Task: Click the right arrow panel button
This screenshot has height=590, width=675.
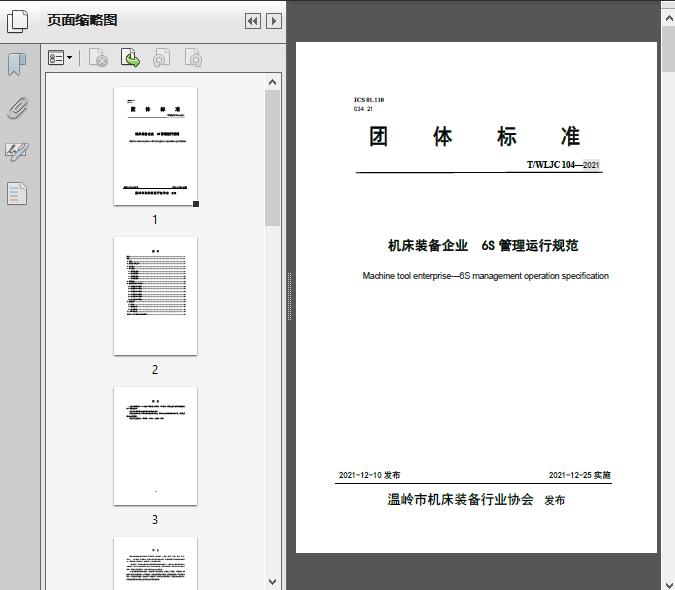Action: click(274, 21)
